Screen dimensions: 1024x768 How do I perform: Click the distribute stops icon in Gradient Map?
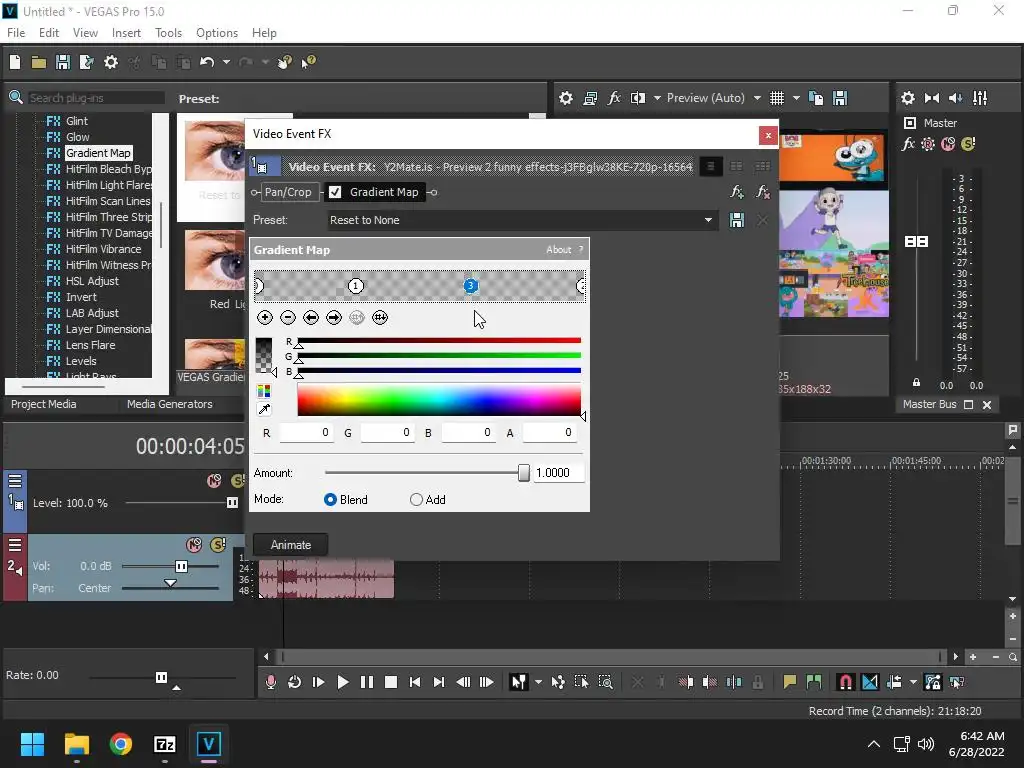coord(380,317)
